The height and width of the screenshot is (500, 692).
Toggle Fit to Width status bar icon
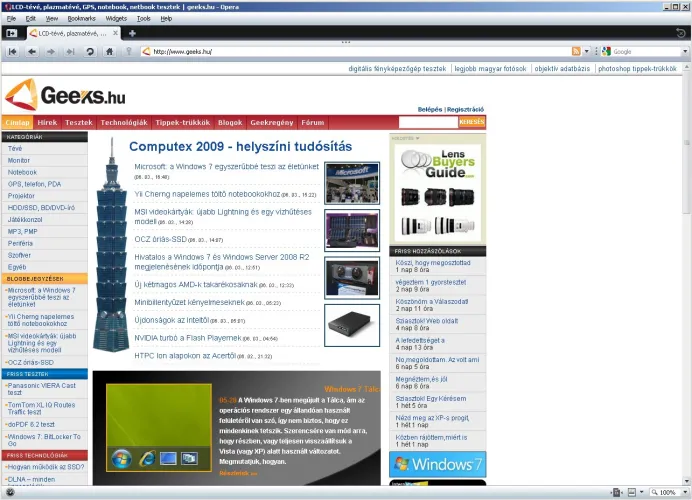click(x=617, y=492)
